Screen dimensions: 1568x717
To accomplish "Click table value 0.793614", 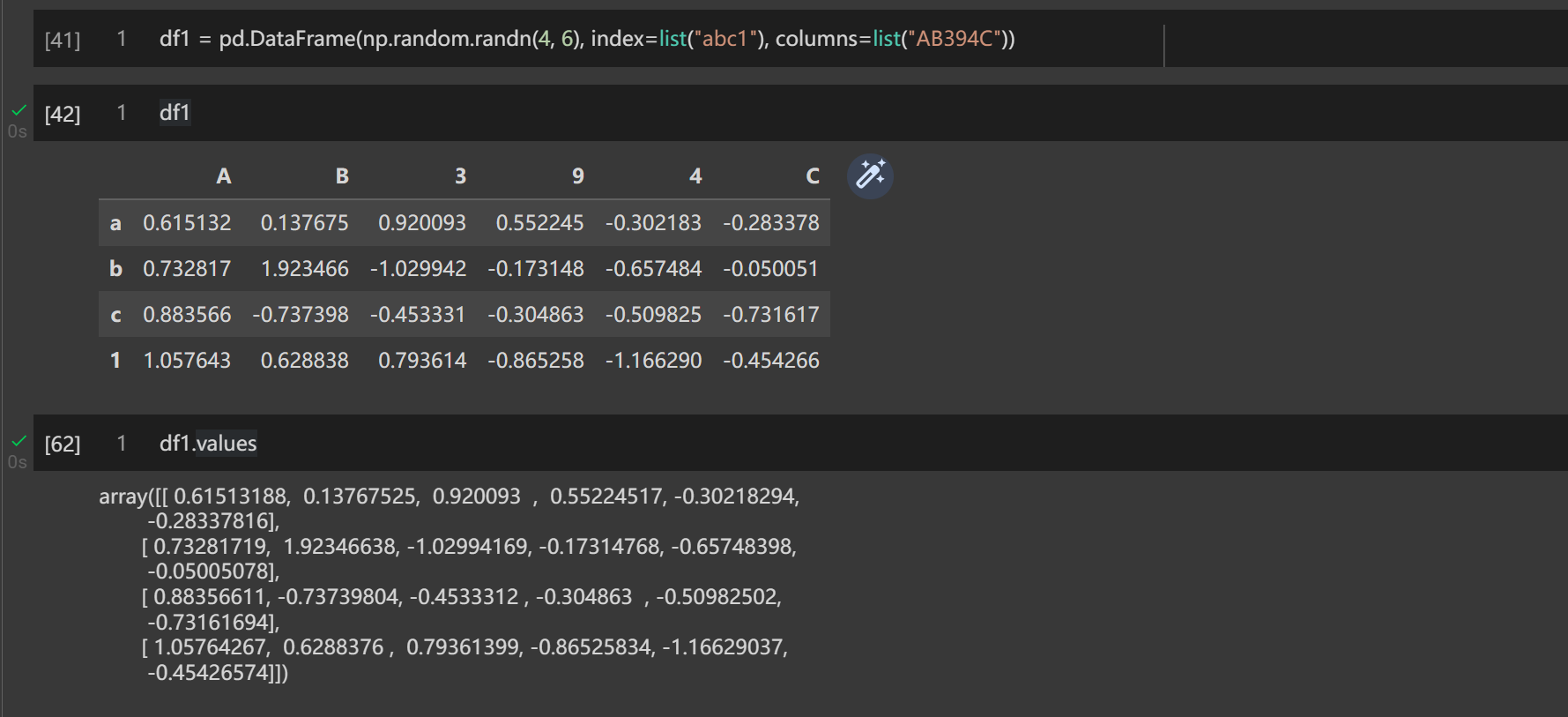I will click(x=422, y=361).
